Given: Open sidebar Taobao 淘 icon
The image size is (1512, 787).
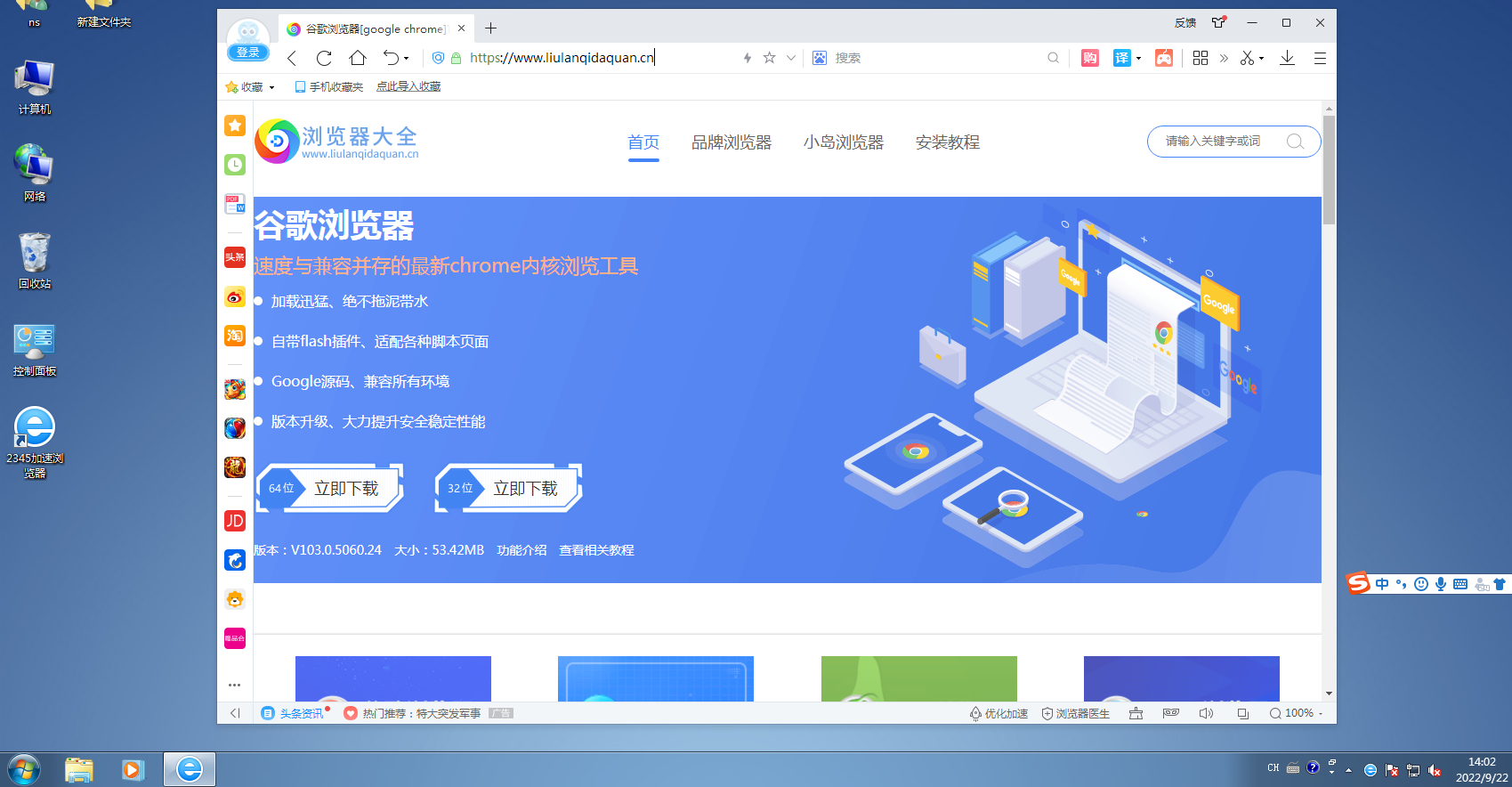Looking at the screenshot, I should [235, 336].
